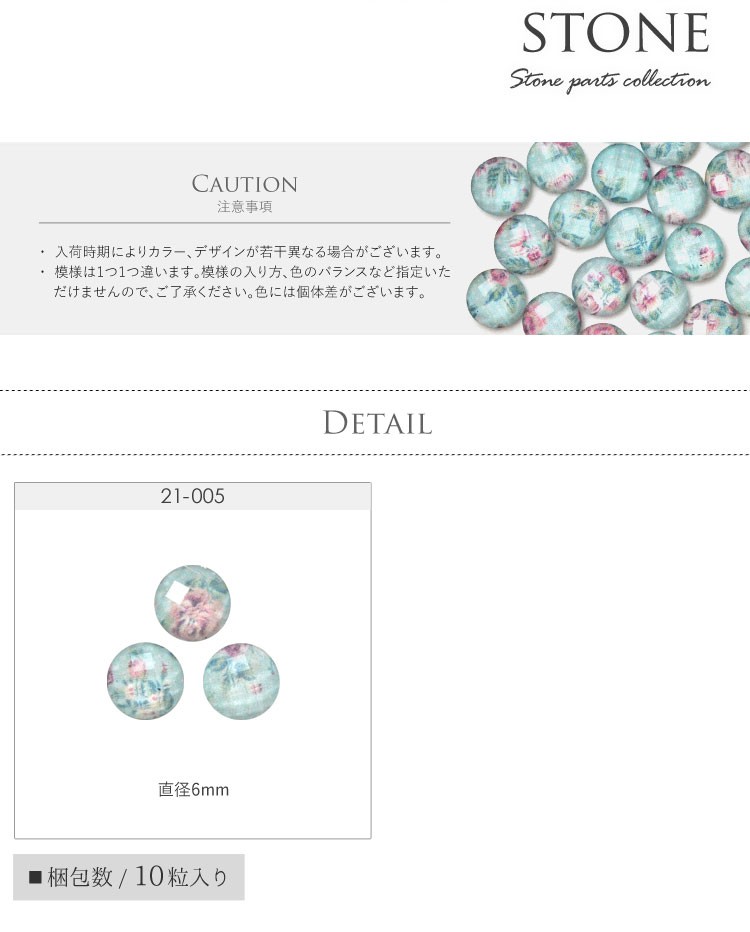The width and height of the screenshot is (750, 932).
Task: Click the black square bullet before 梱包数
Action: pos(36,877)
